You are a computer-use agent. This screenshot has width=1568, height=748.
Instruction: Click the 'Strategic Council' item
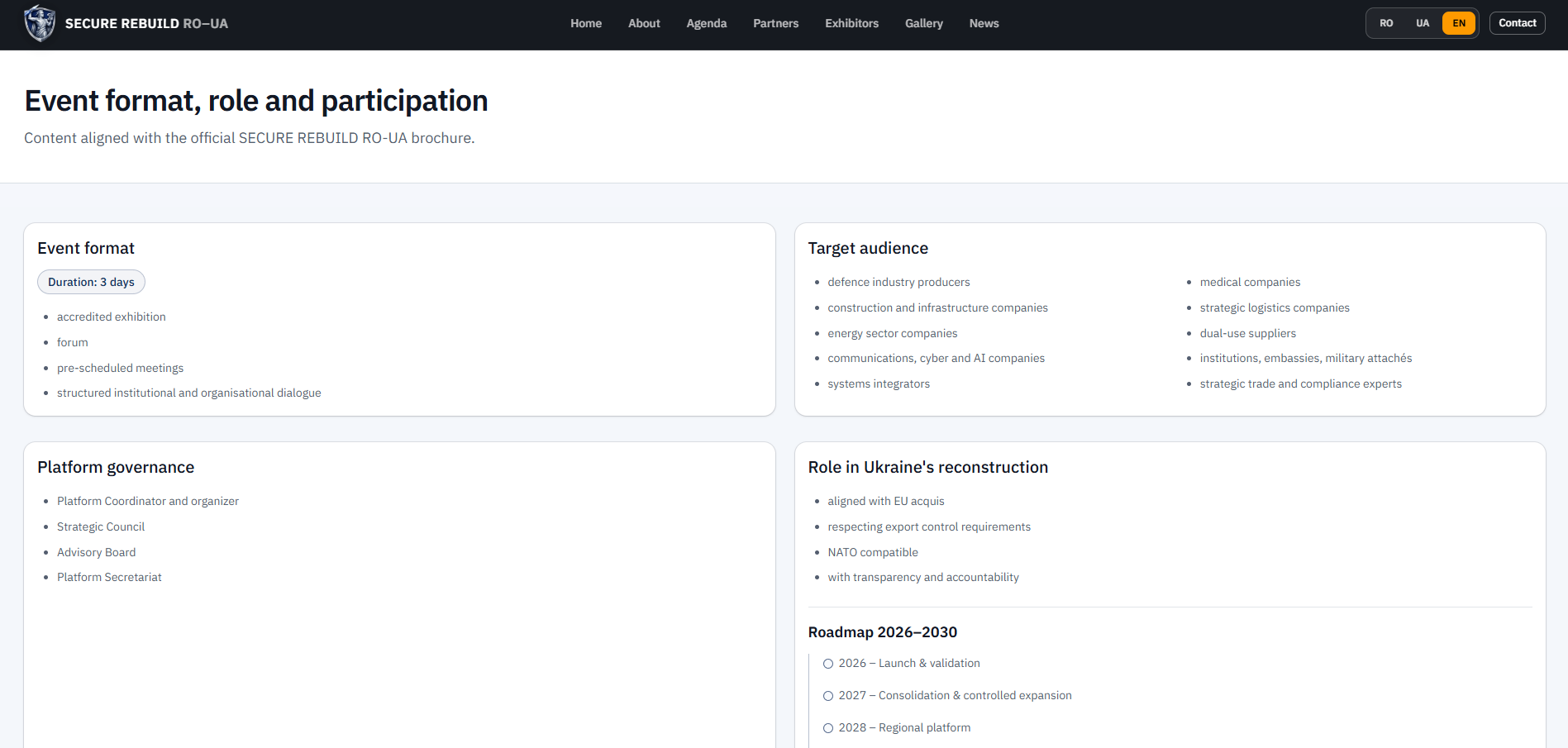coord(101,526)
